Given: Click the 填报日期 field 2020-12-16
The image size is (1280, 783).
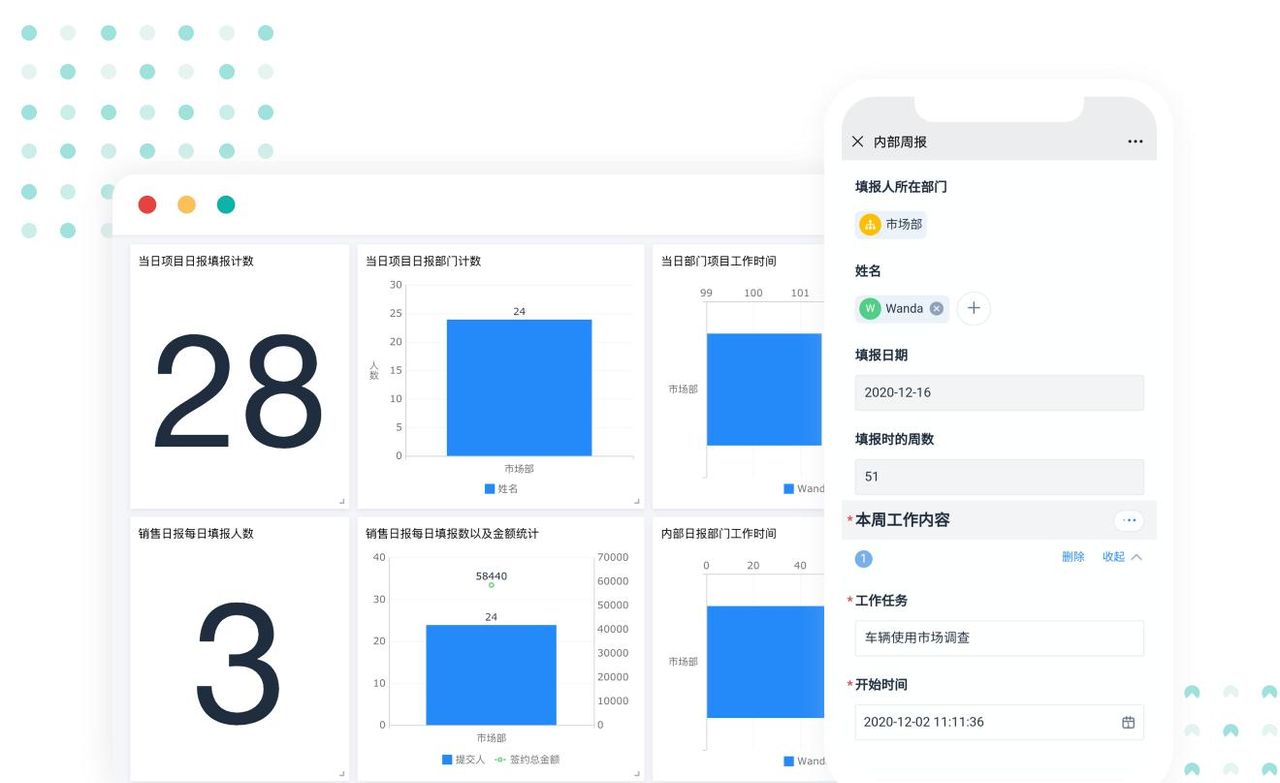Looking at the screenshot, I should [999, 393].
